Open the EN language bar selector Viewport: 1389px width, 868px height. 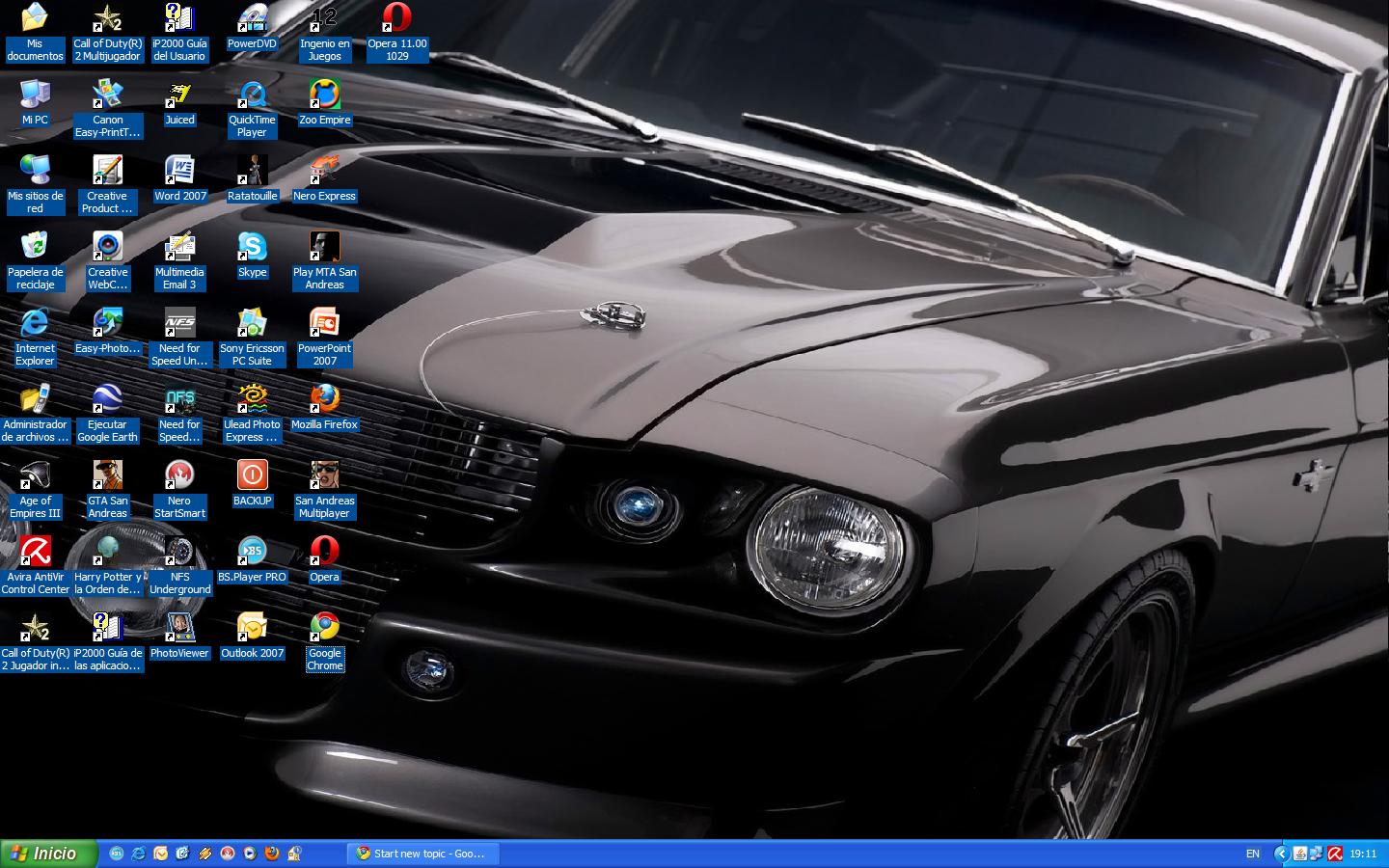(1252, 854)
